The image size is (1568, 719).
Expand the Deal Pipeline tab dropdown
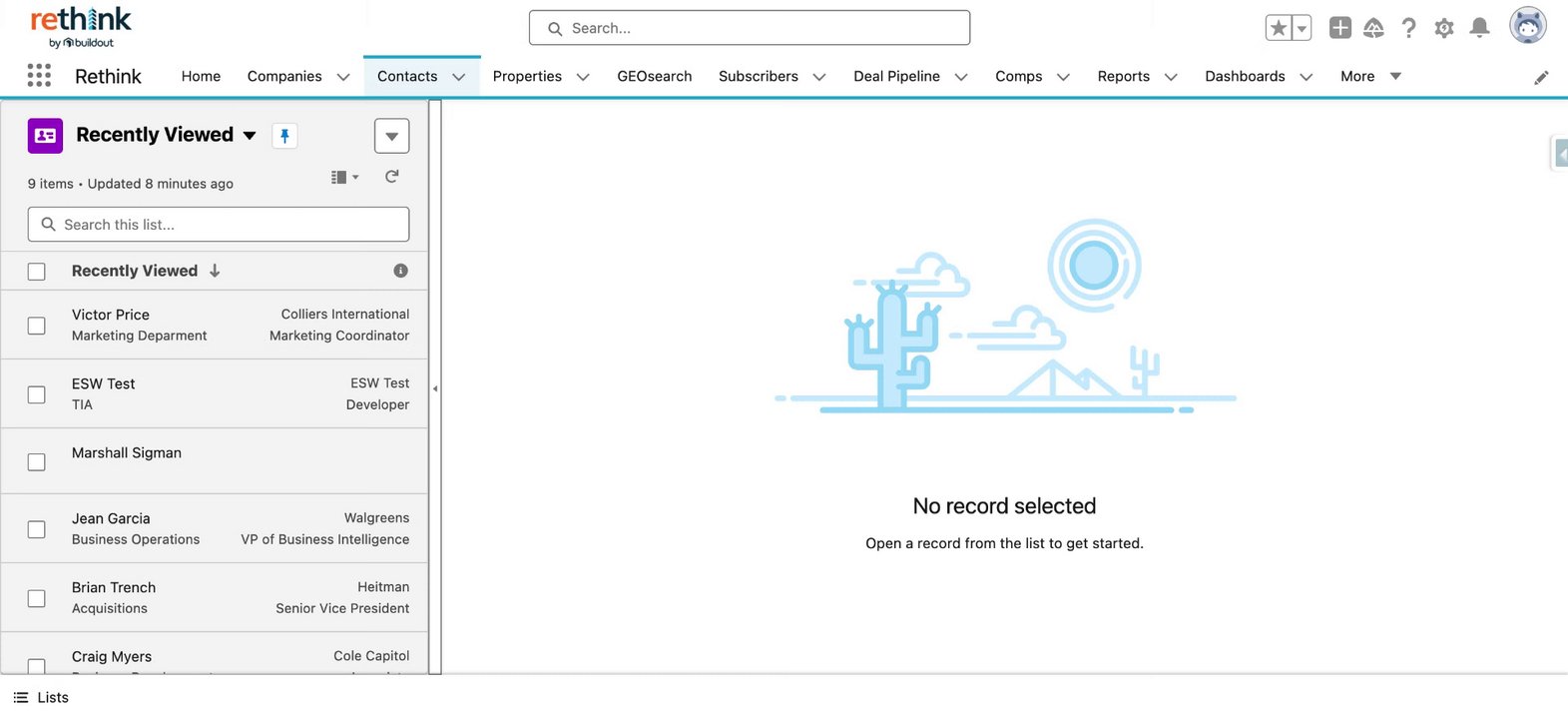(961, 77)
